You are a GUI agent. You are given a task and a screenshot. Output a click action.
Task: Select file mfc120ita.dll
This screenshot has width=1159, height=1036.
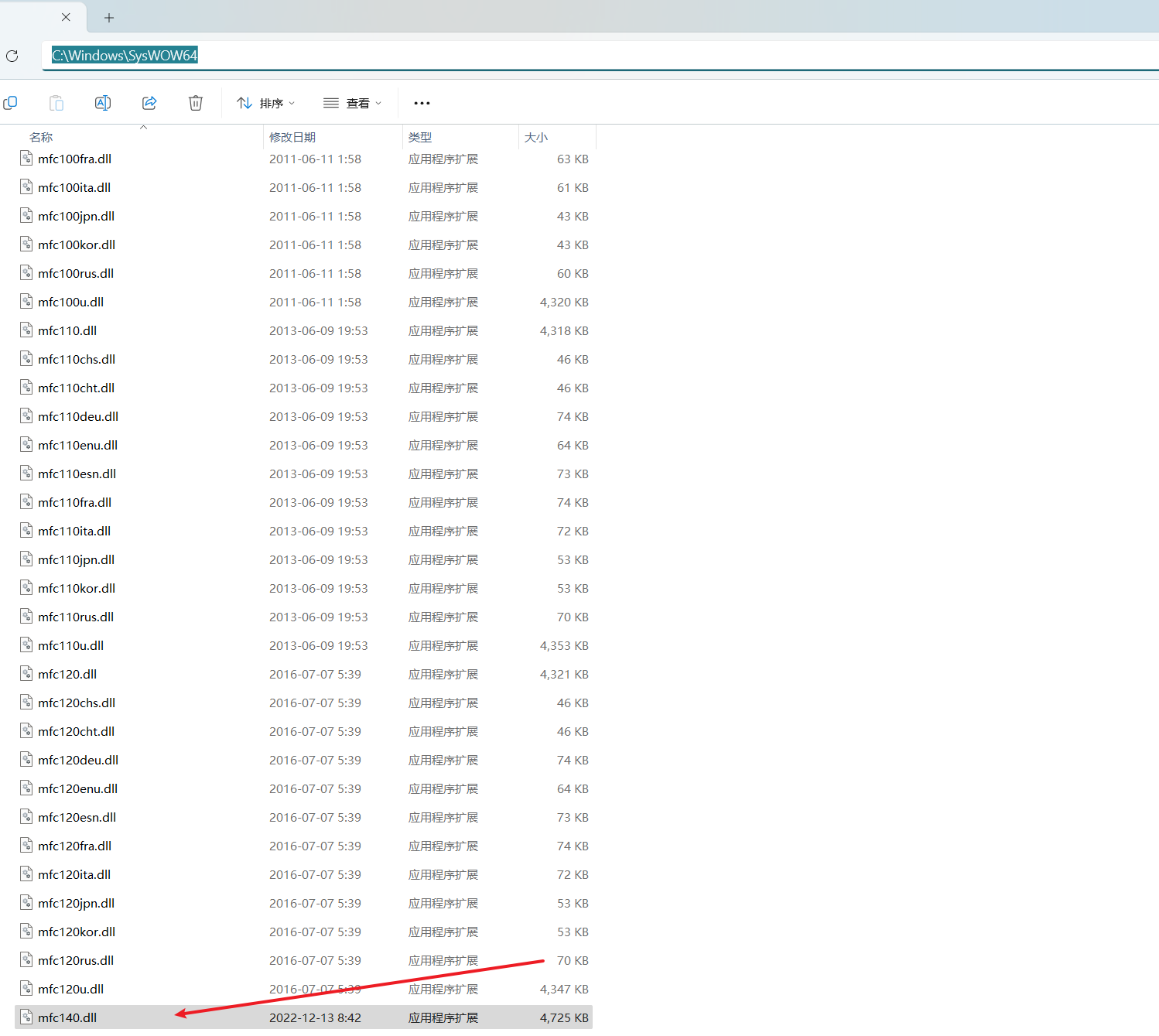74,874
